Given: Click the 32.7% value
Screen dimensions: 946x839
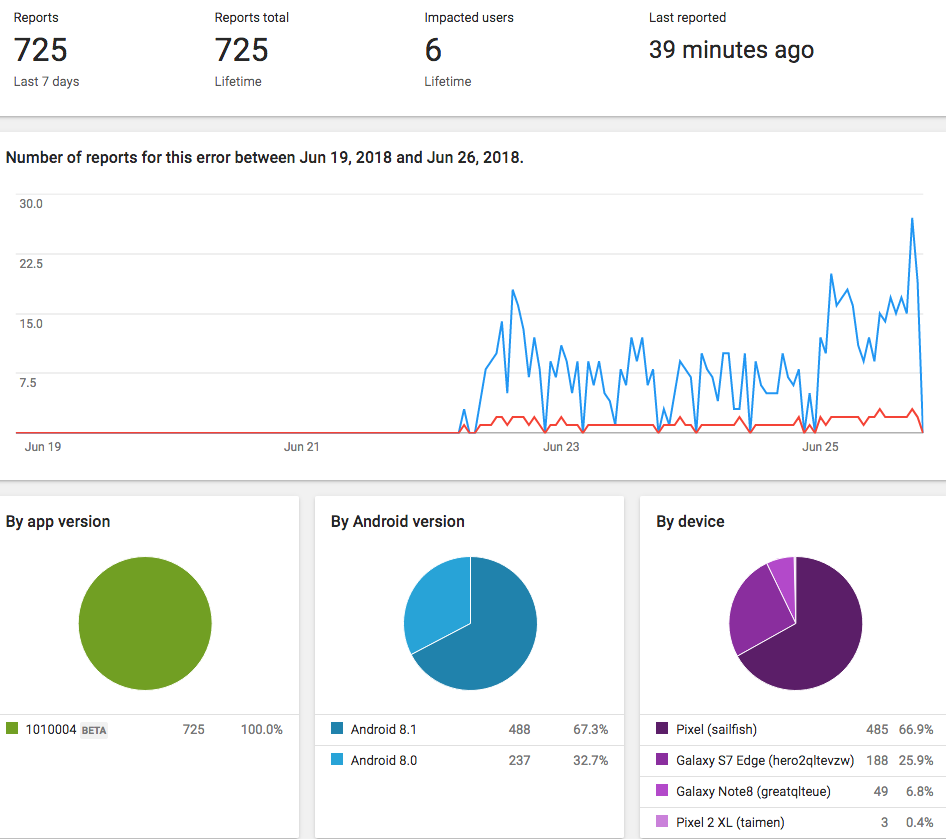Looking at the screenshot, I should 591,760.
